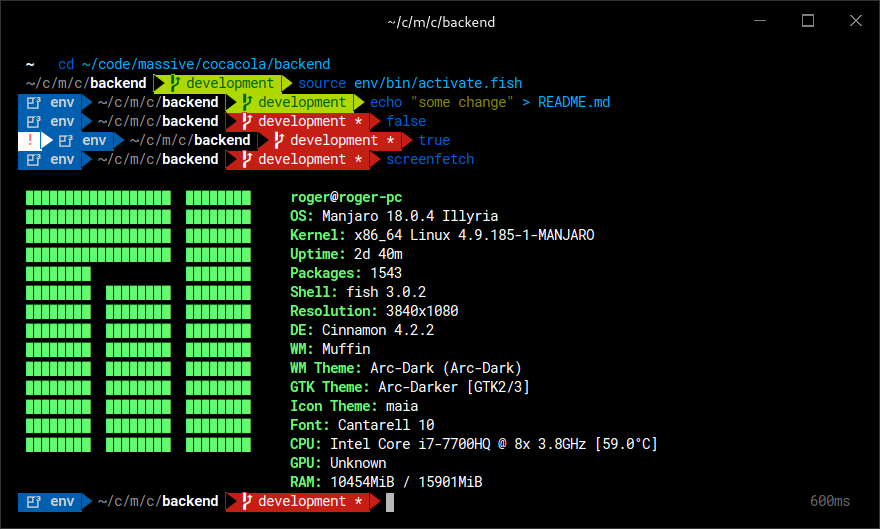
Task: Click the Resolution: 3840x1080 line
Action: [x=374, y=311]
